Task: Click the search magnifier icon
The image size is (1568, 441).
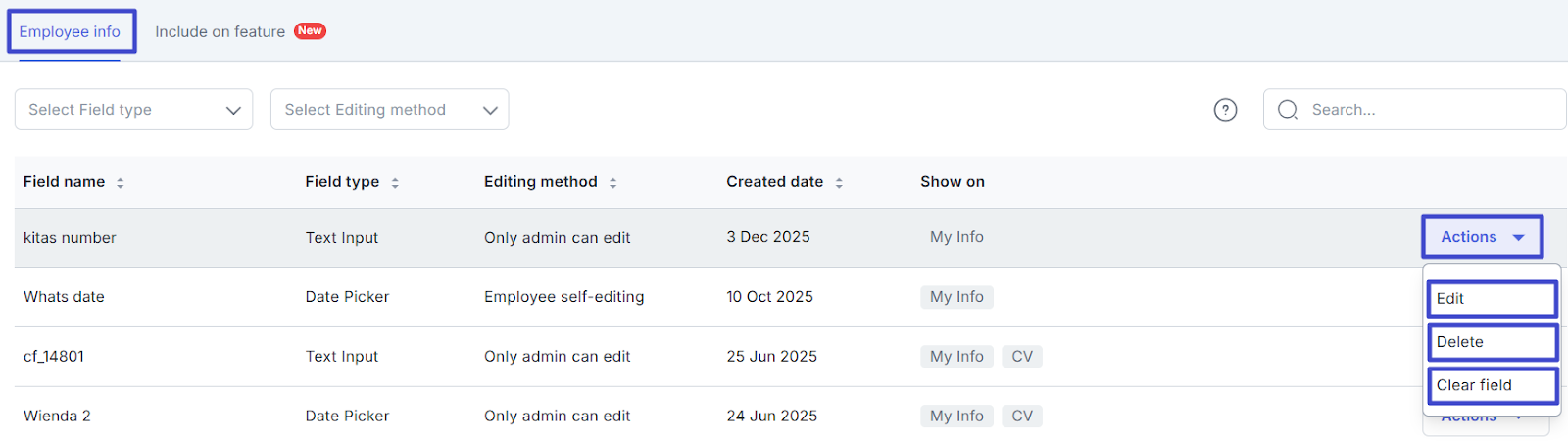Action: pyautogui.click(x=1288, y=110)
